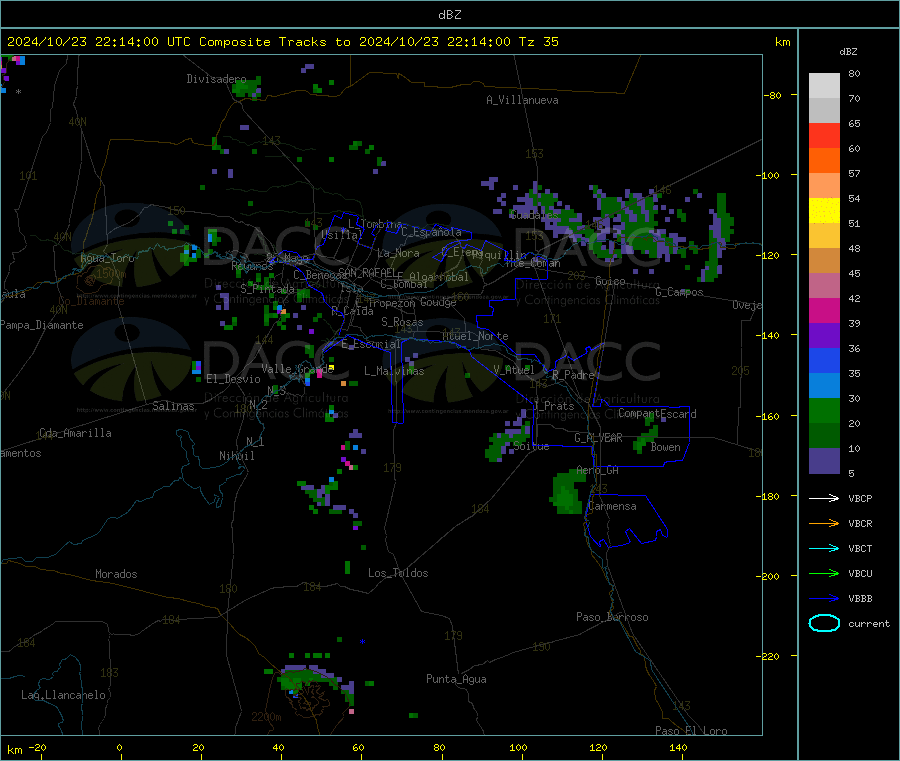900x761 pixels.
Task: Click the white VBCP arrow icon
Action: click(x=824, y=498)
